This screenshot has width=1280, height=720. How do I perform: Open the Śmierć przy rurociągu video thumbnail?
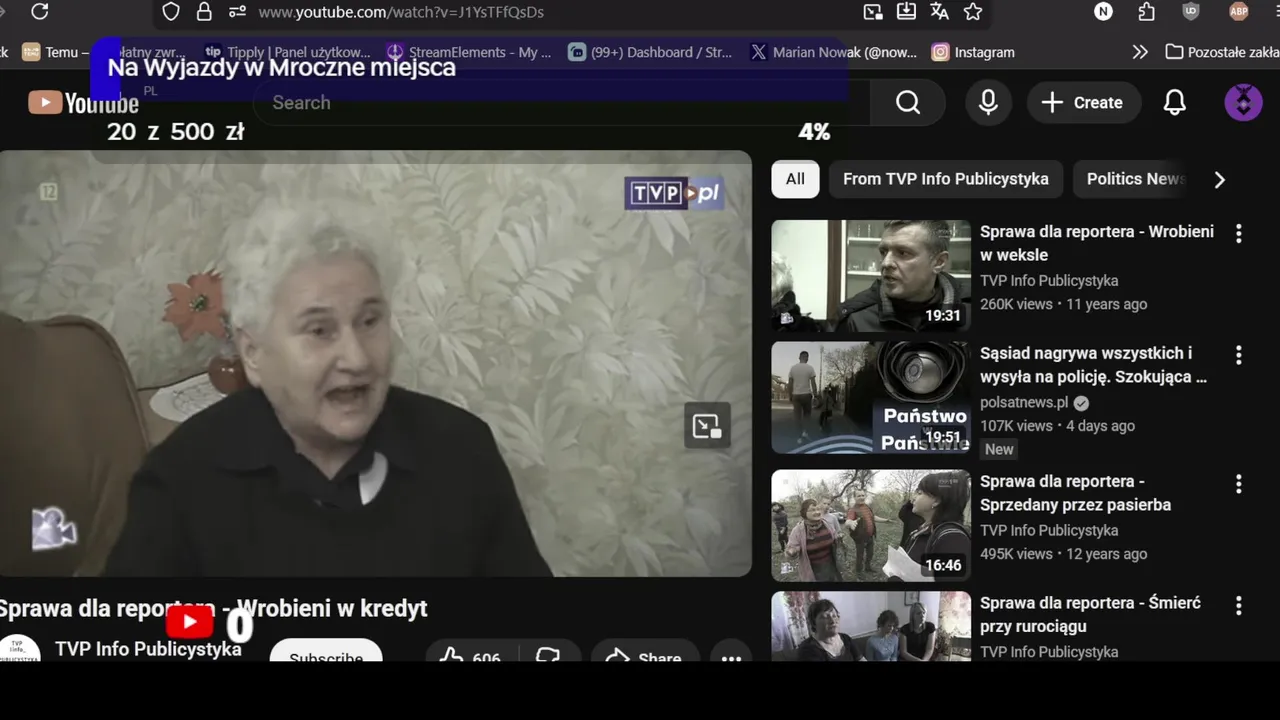(871, 626)
